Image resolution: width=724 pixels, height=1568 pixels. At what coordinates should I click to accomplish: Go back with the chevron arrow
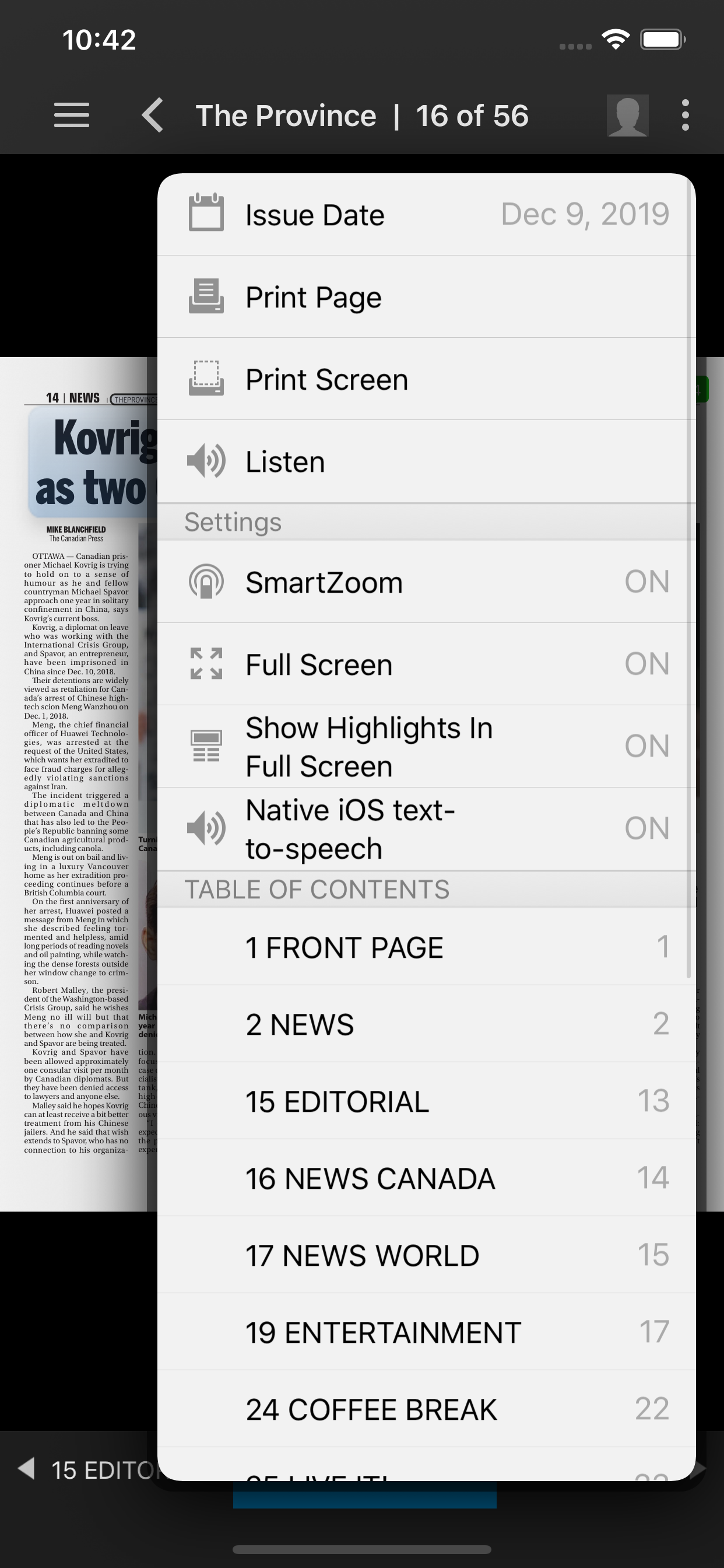[153, 115]
